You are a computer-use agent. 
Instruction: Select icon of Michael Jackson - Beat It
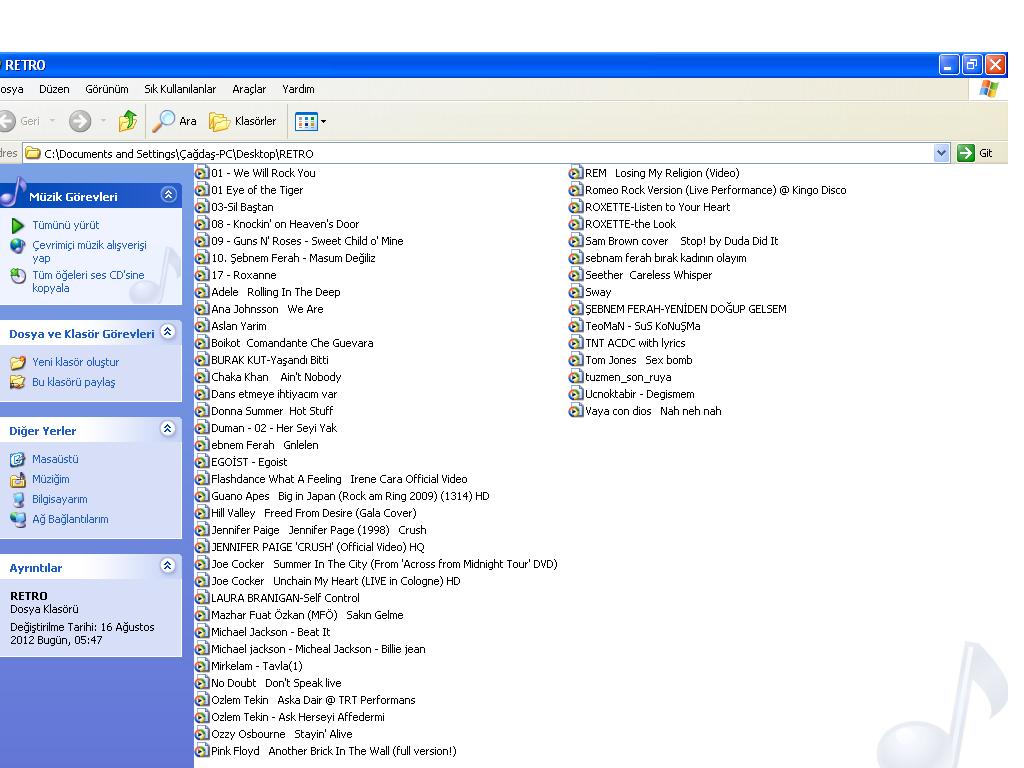click(x=202, y=632)
